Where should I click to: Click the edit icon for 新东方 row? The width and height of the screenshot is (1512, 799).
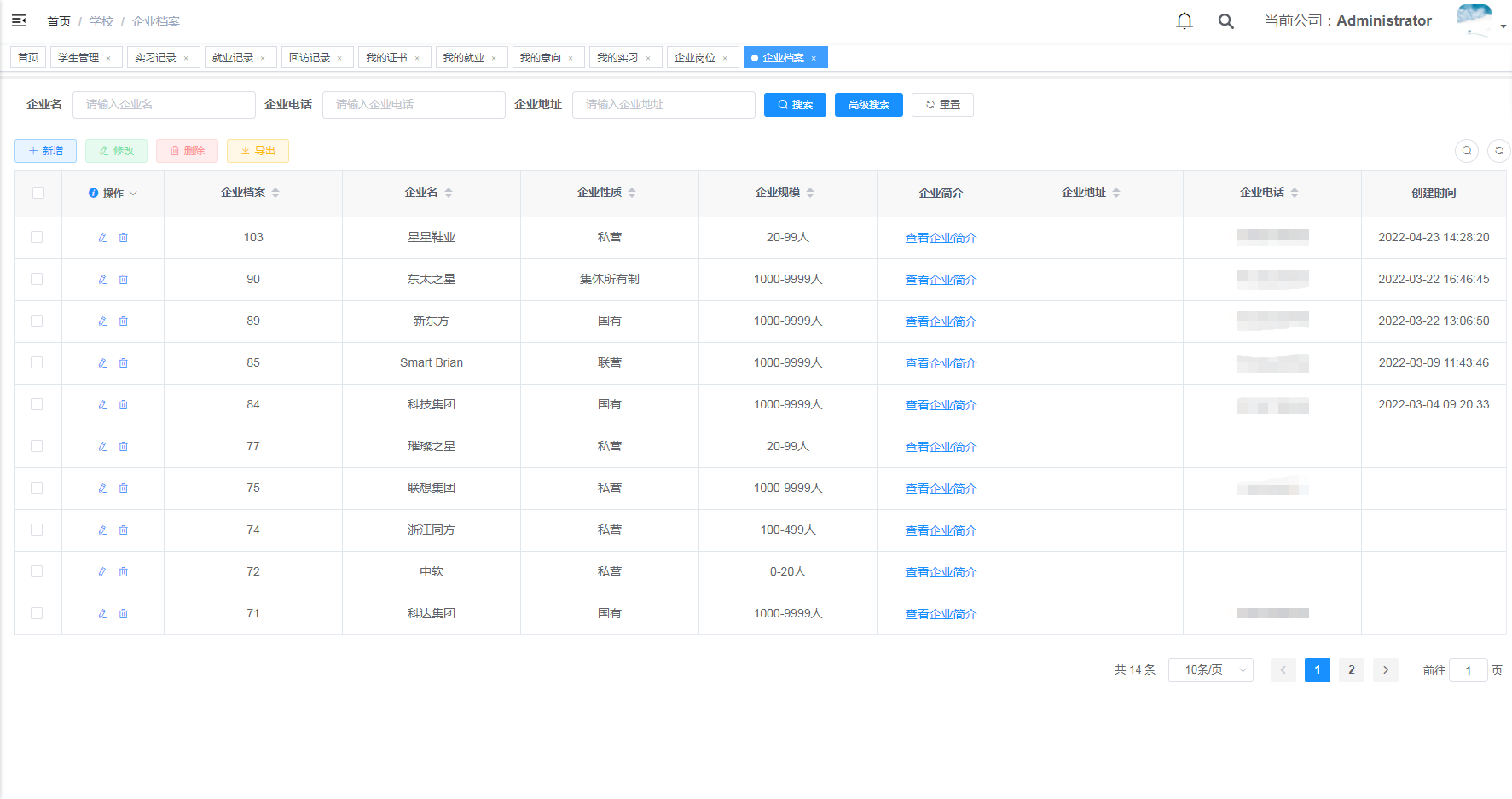click(x=102, y=321)
